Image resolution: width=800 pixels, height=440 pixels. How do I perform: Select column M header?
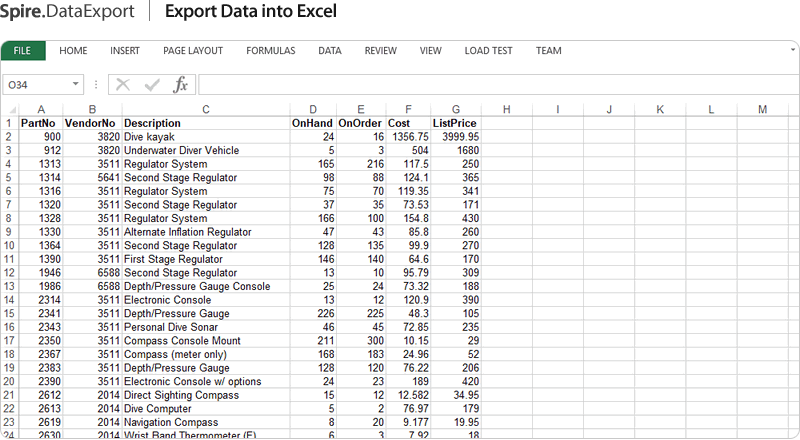(x=762, y=109)
